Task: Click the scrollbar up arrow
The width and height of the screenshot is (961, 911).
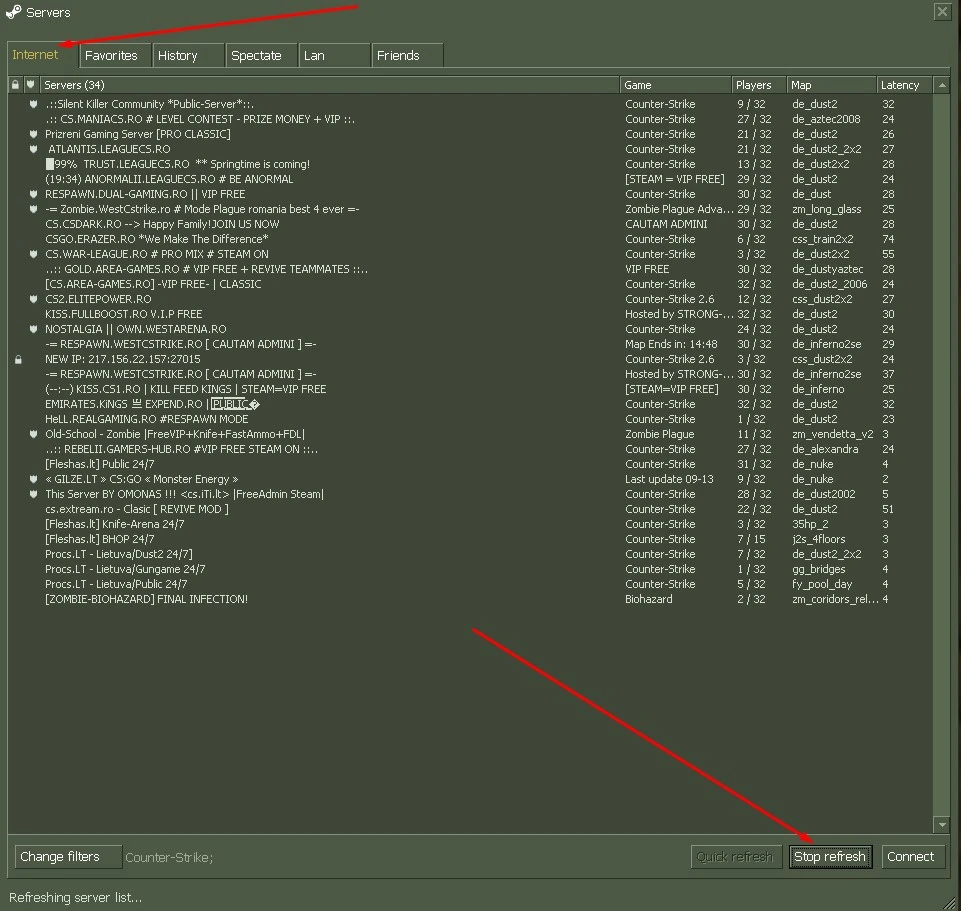Action: tap(942, 85)
